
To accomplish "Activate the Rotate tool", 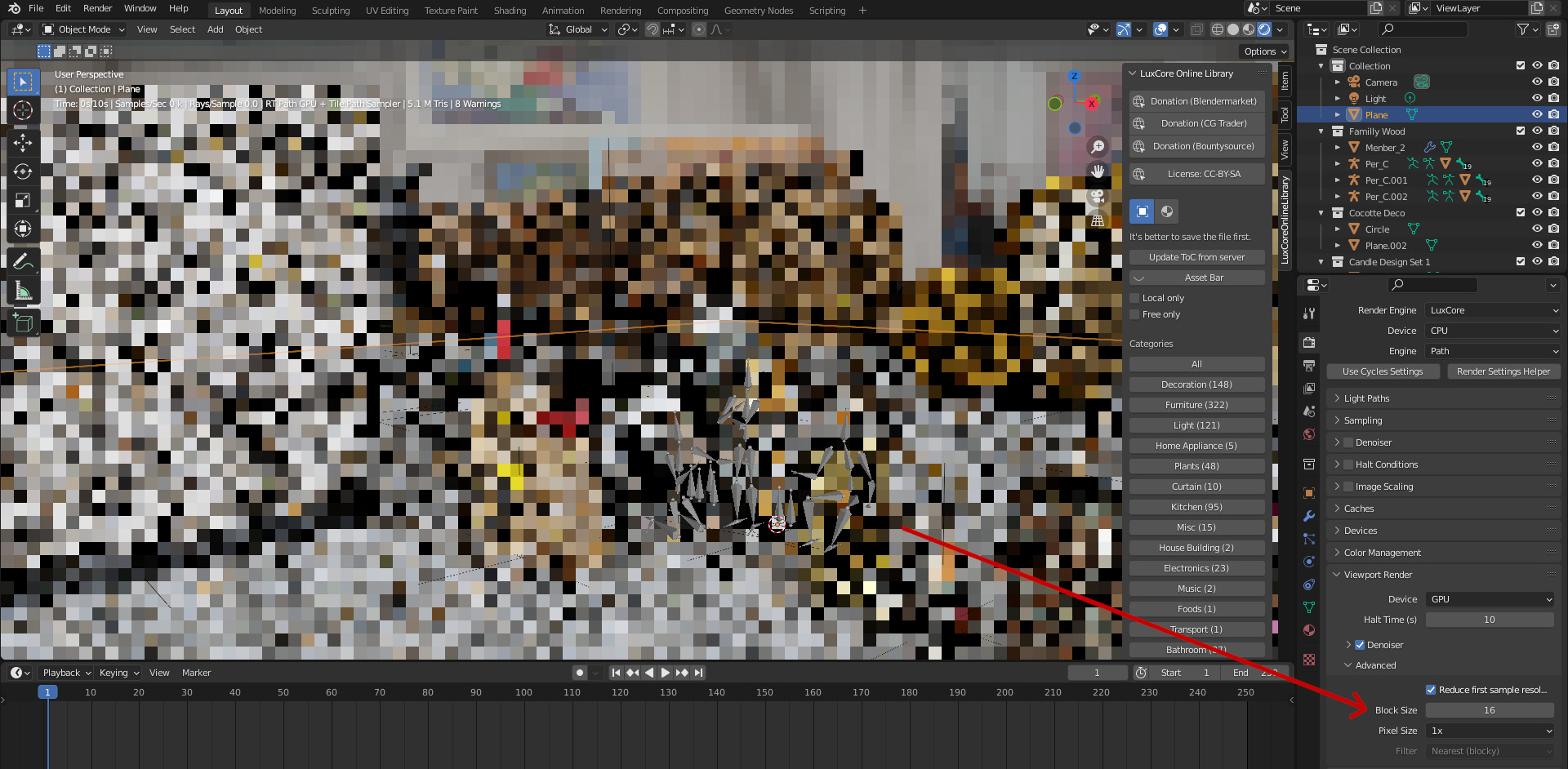I will [23, 171].
